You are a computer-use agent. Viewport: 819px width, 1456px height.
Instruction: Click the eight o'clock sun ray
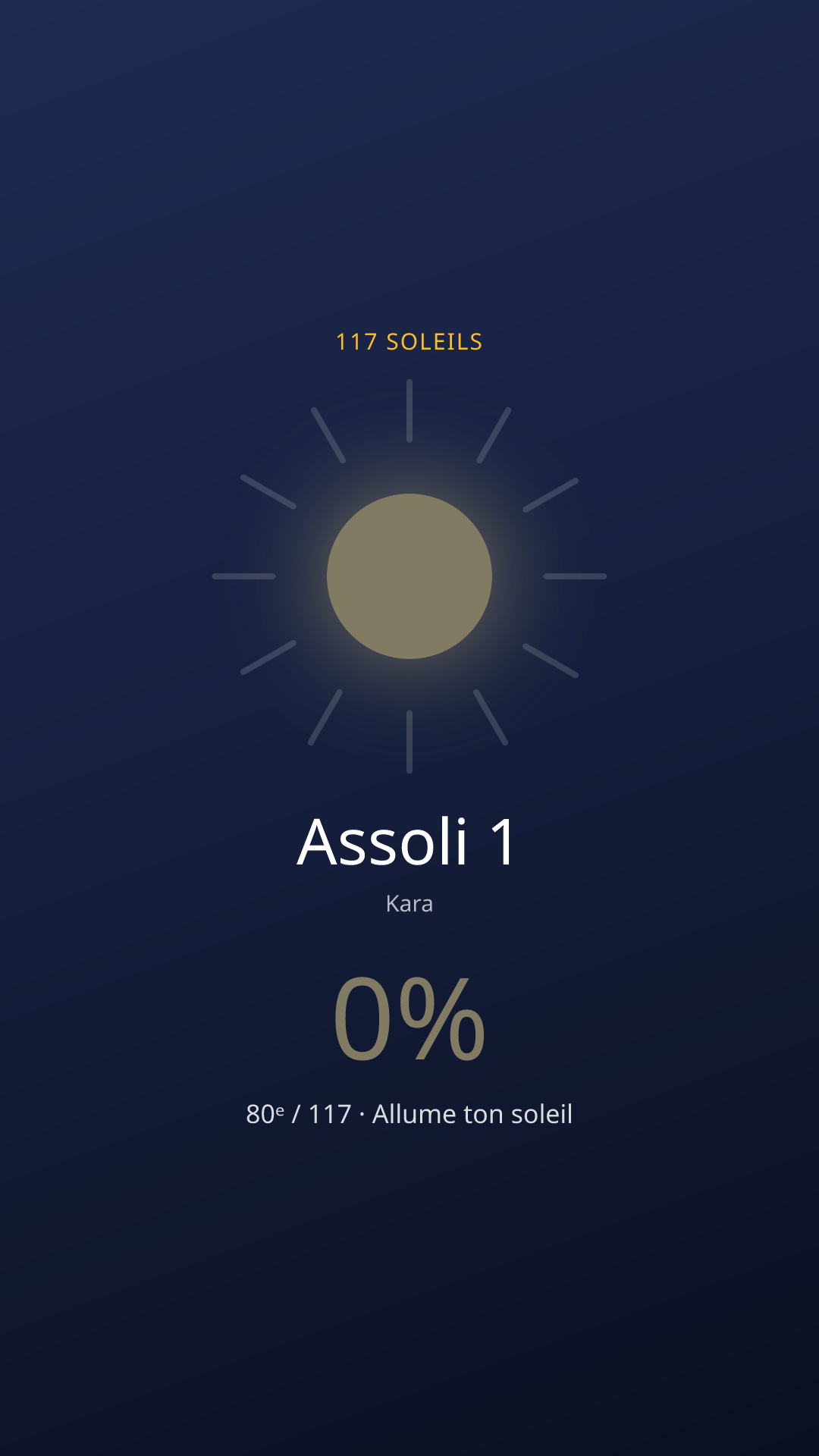coord(268,657)
